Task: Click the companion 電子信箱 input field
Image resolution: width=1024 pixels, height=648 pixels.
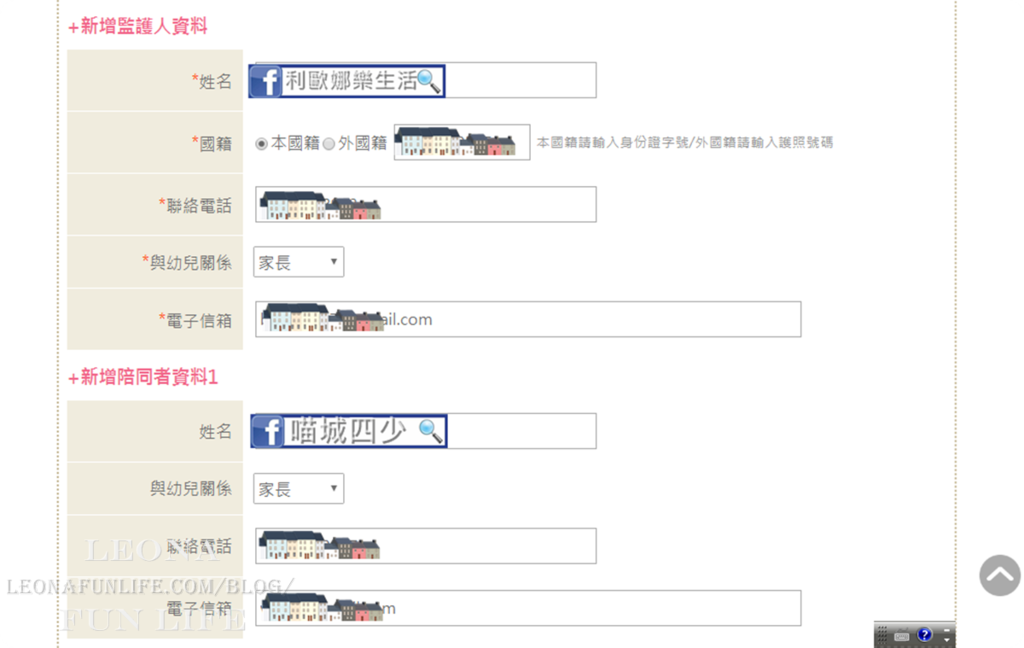Action: point(528,608)
